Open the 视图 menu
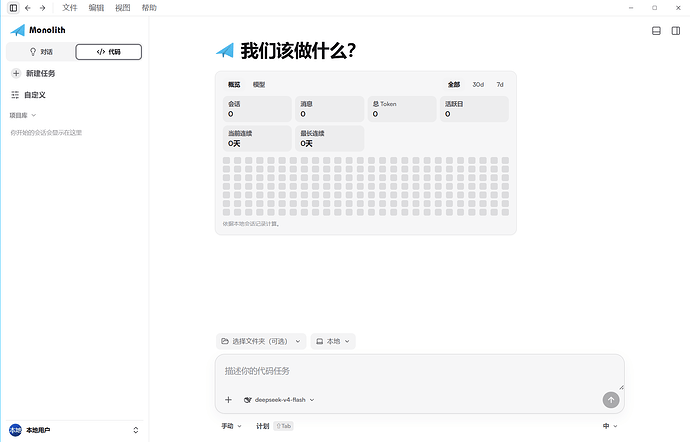The width and height of the screenshot is (690, 442). tap(122, 8)
